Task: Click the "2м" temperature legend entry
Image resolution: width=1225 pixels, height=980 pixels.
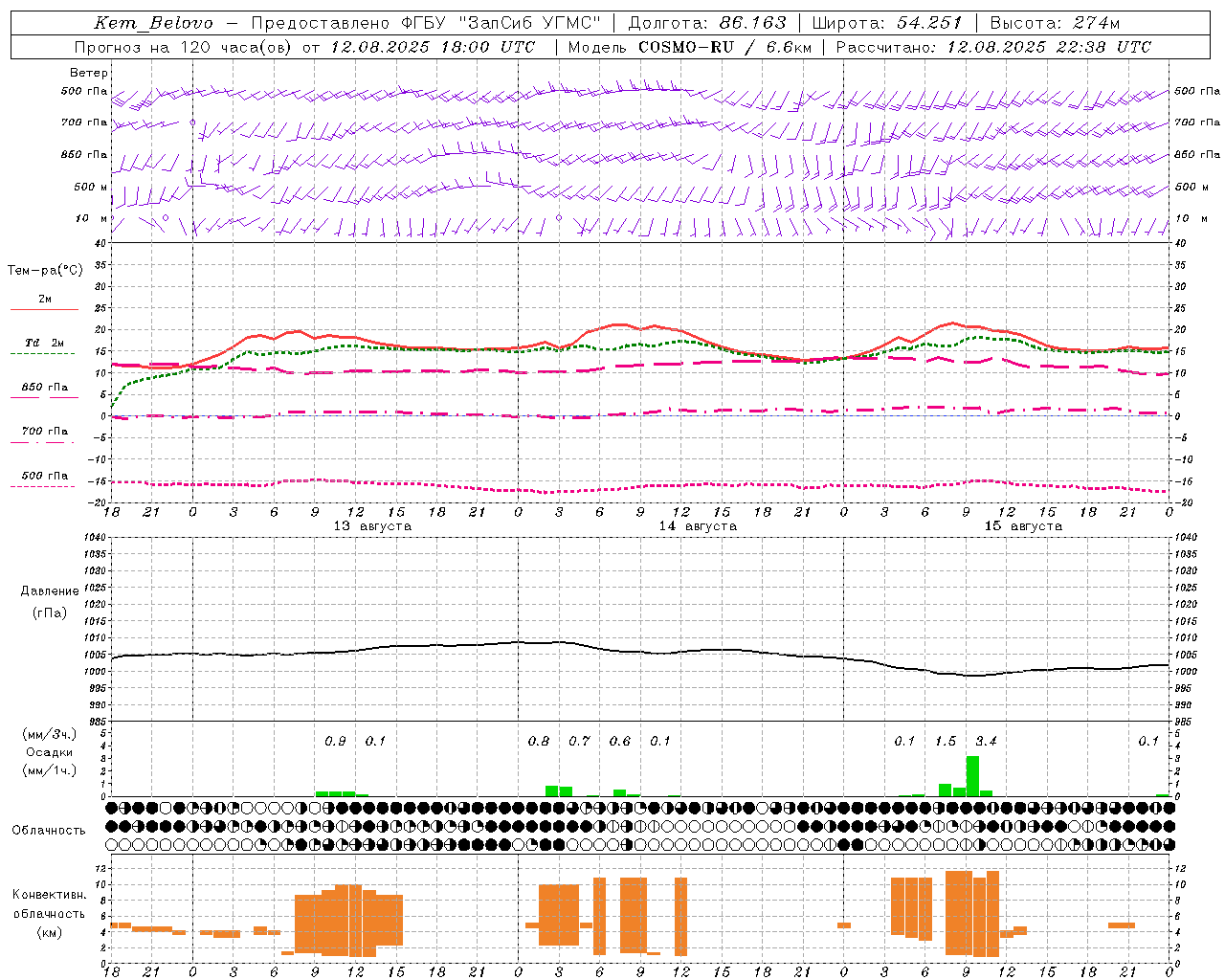Action: click(x=45, y=299)
